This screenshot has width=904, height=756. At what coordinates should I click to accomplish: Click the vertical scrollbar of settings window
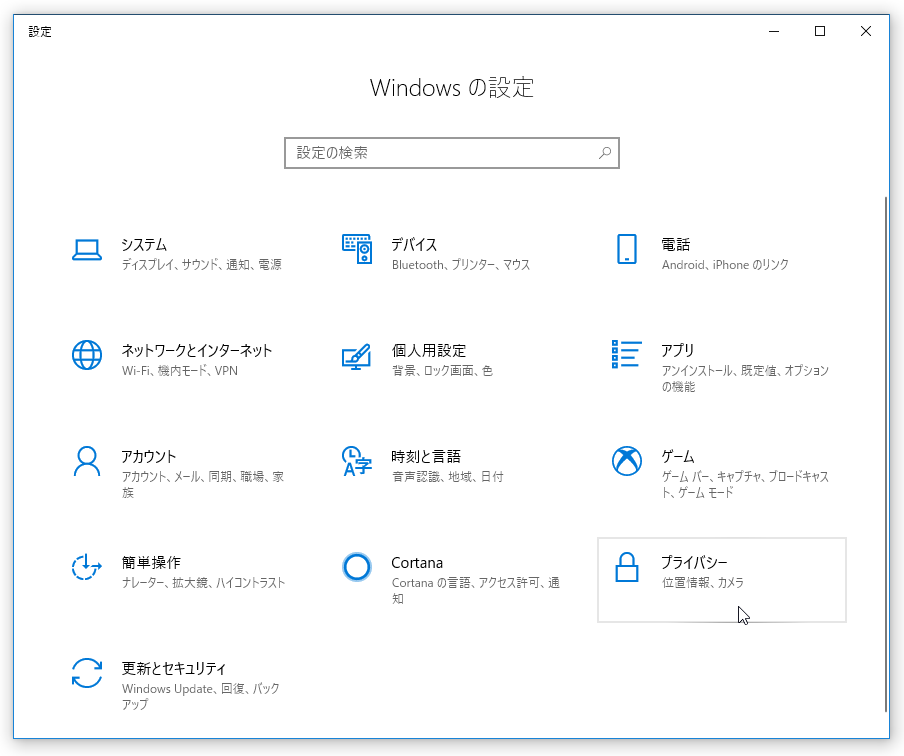[x=886, y=454]
